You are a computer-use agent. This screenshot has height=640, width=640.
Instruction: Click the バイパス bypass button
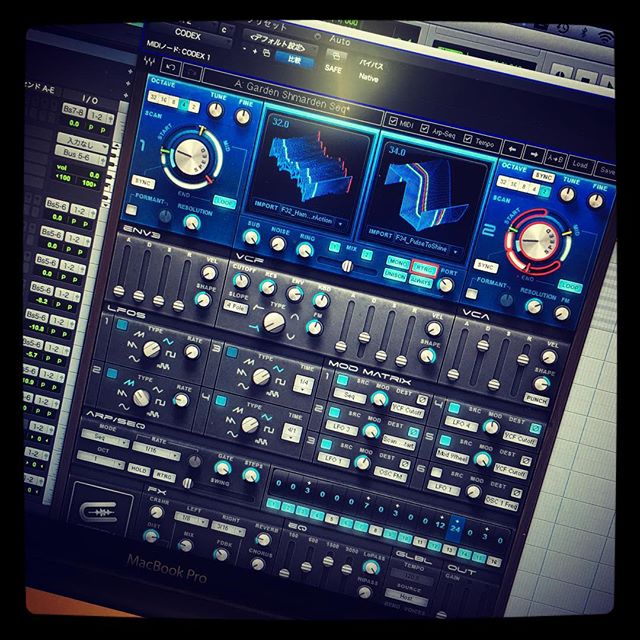click(371, 64)
